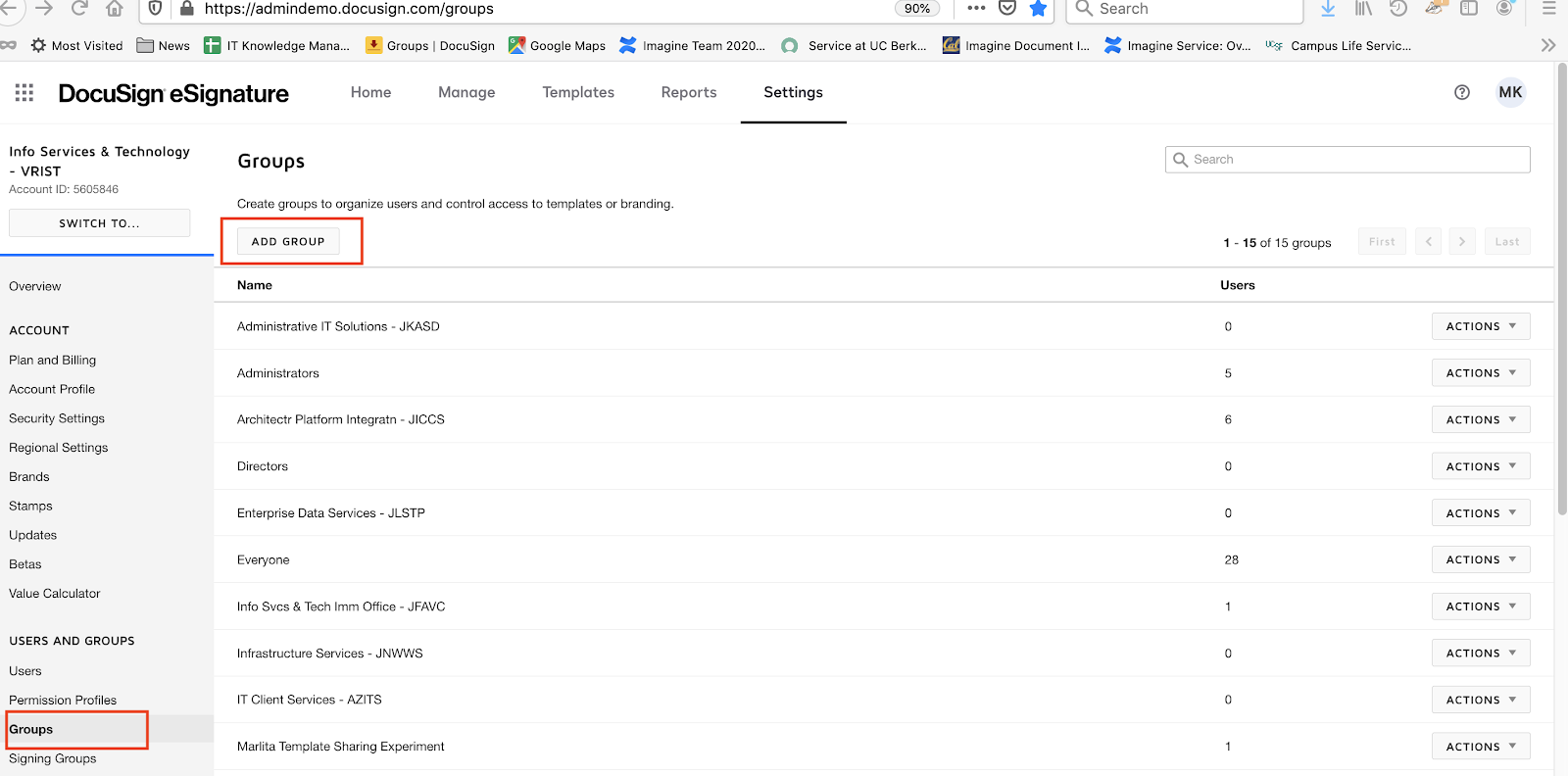Click the browser Search box
1568x776 pixels.
1186,9
